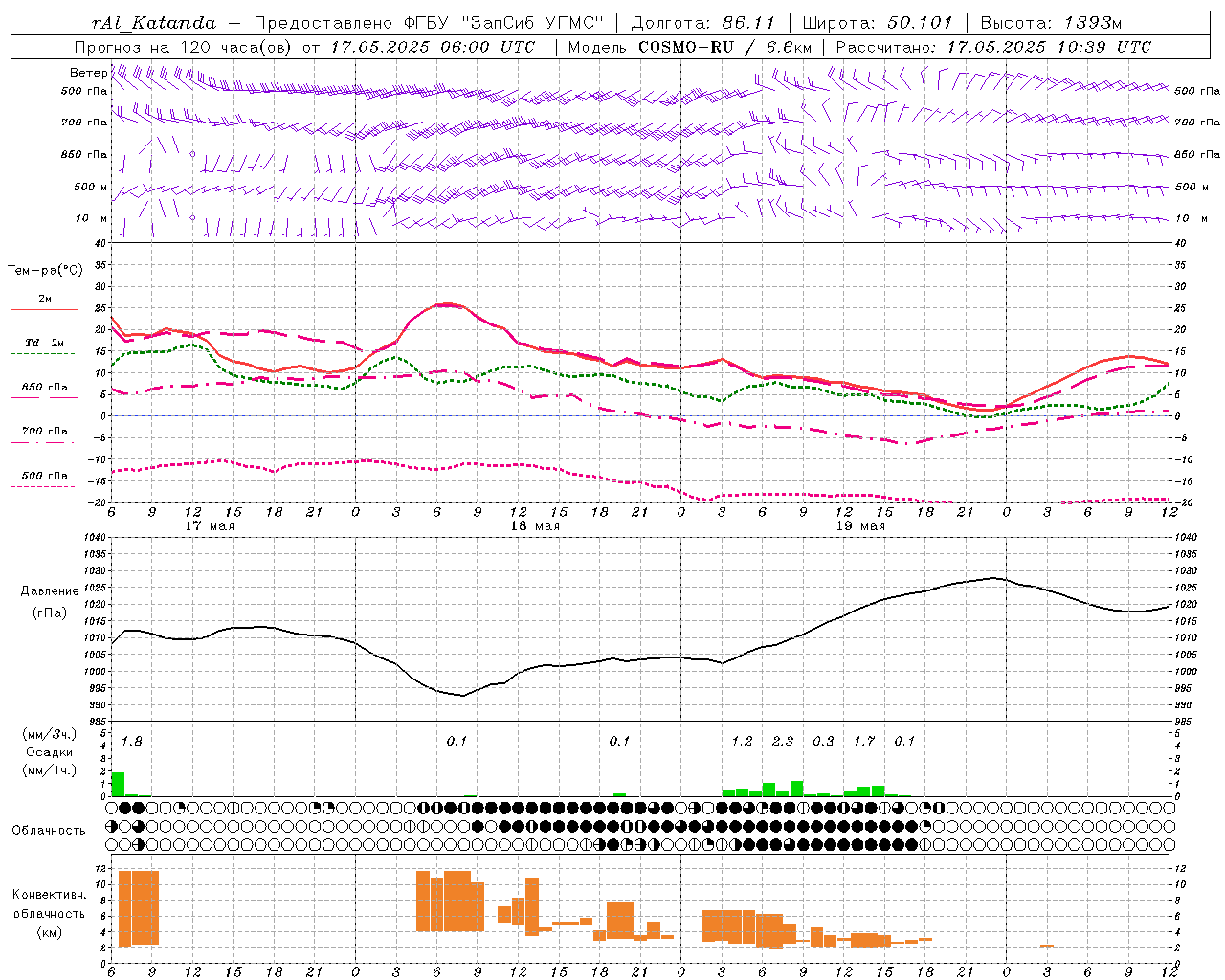Click the (мм/3ч.) unit label
This screenshot has width=1225, height=980.
(50, 734)
